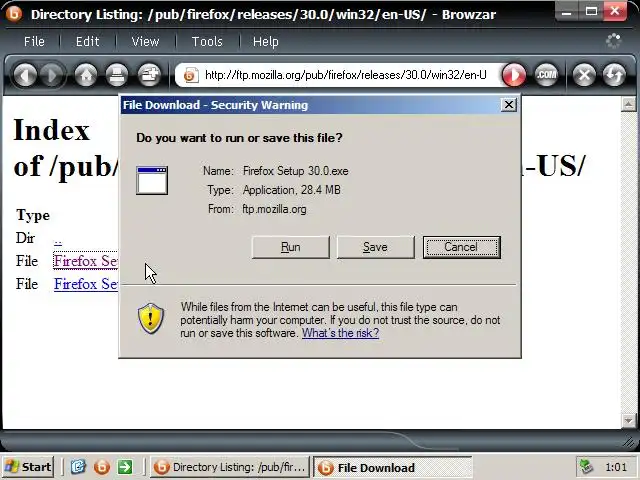Click the red Go button
Image resolution: width=640 pixels, height=480 pixels.
pyautogui.click(x=513, y=76)
